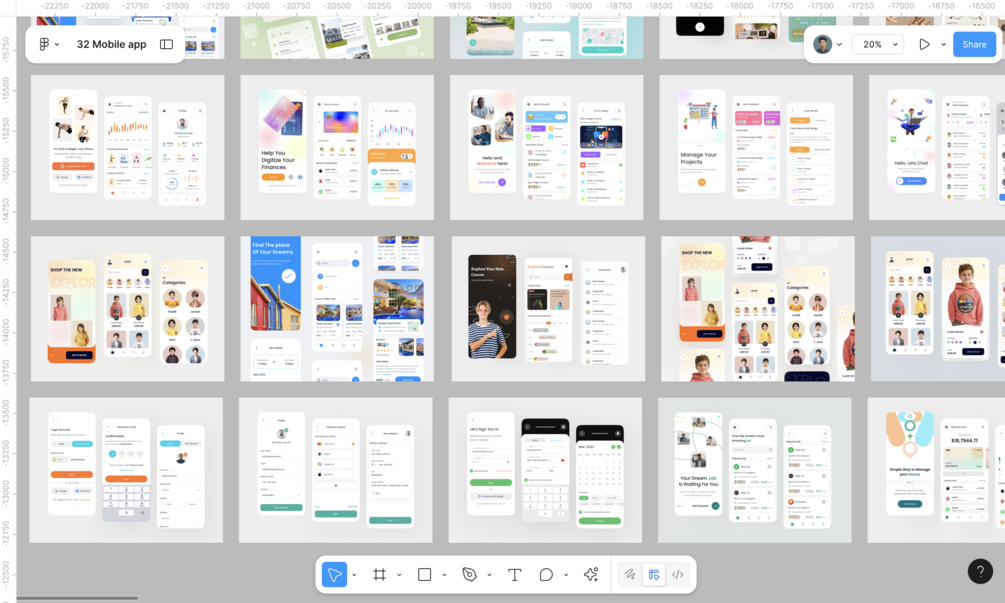Select the profile and payment method frame

tap(336, 470)
